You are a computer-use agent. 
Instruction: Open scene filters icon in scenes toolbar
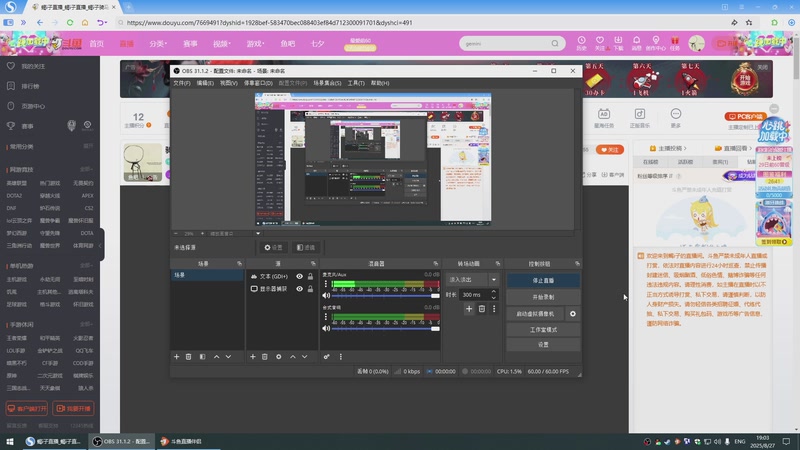[203, 357]
